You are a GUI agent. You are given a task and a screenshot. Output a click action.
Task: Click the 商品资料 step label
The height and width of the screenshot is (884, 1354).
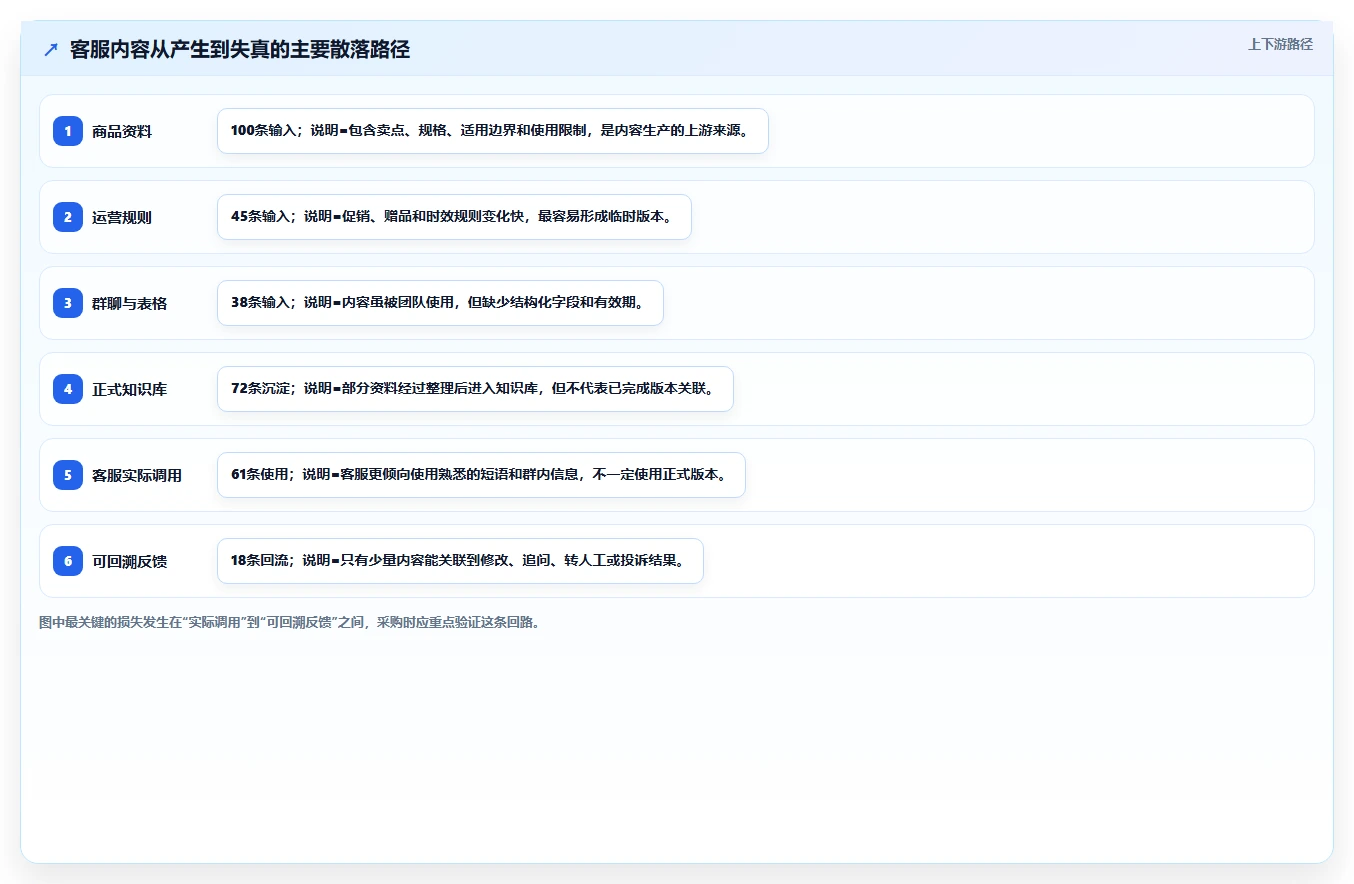coord(122,131)
